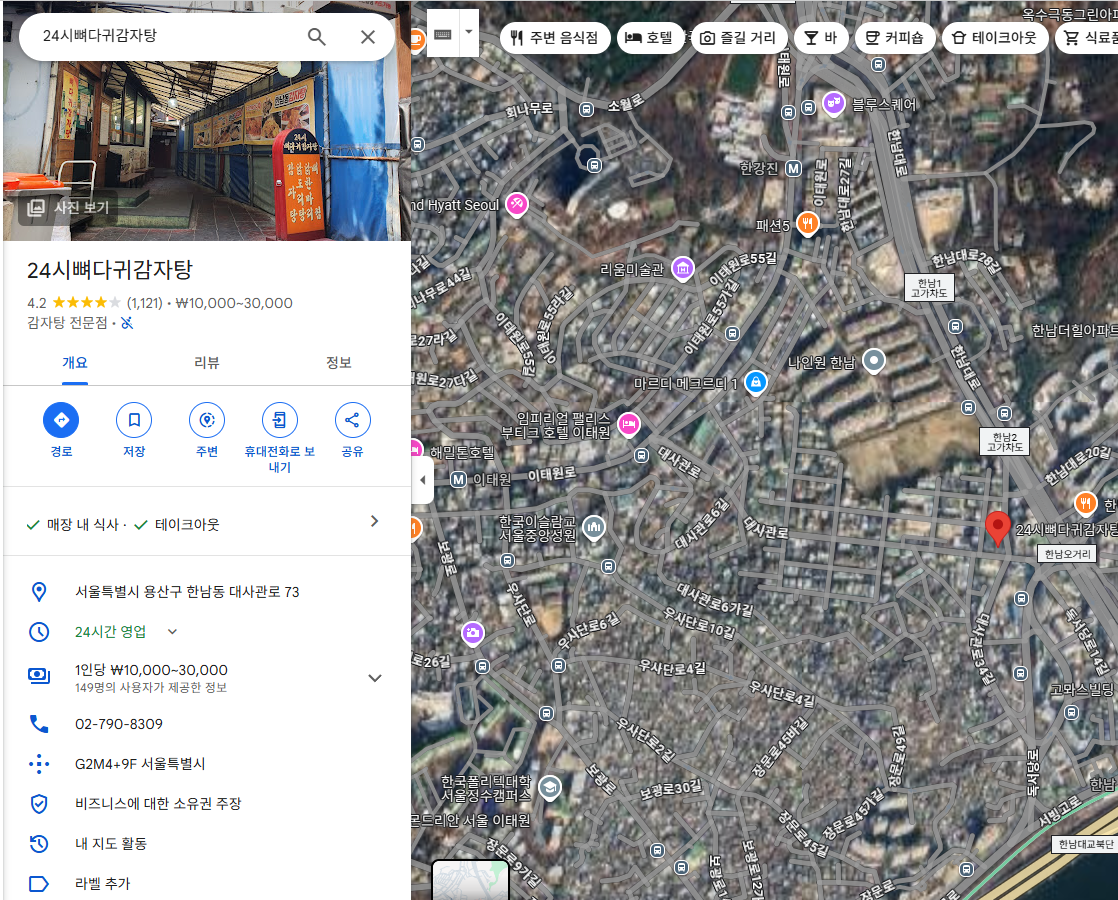This screenshot has height=900, width=1118.
Task: Click the 이태원 metro station icon
Action: coord(458,480)
